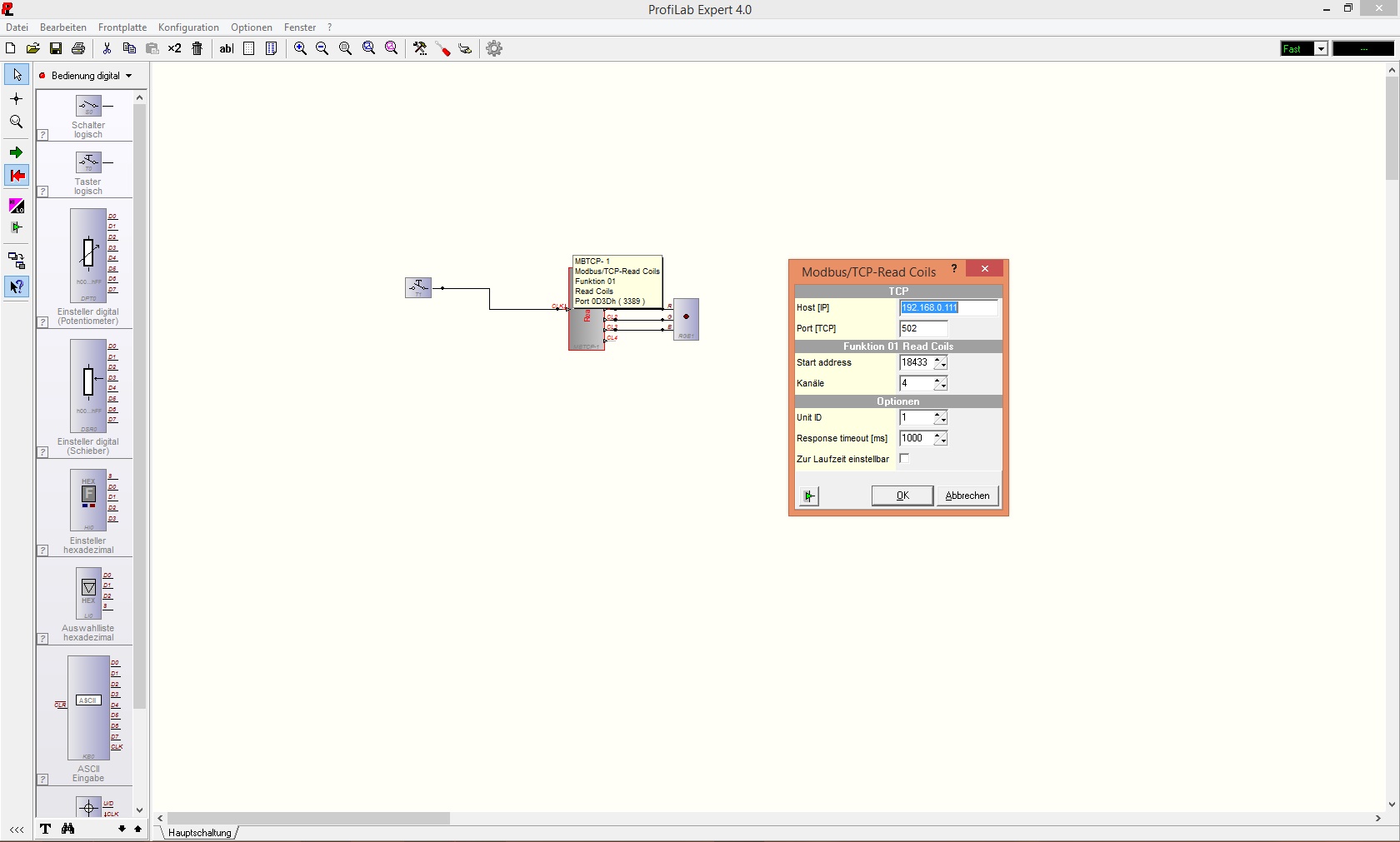Open the binoculars search icon
This screenshot has height=842, width=1400.
(x=67, y=829)
